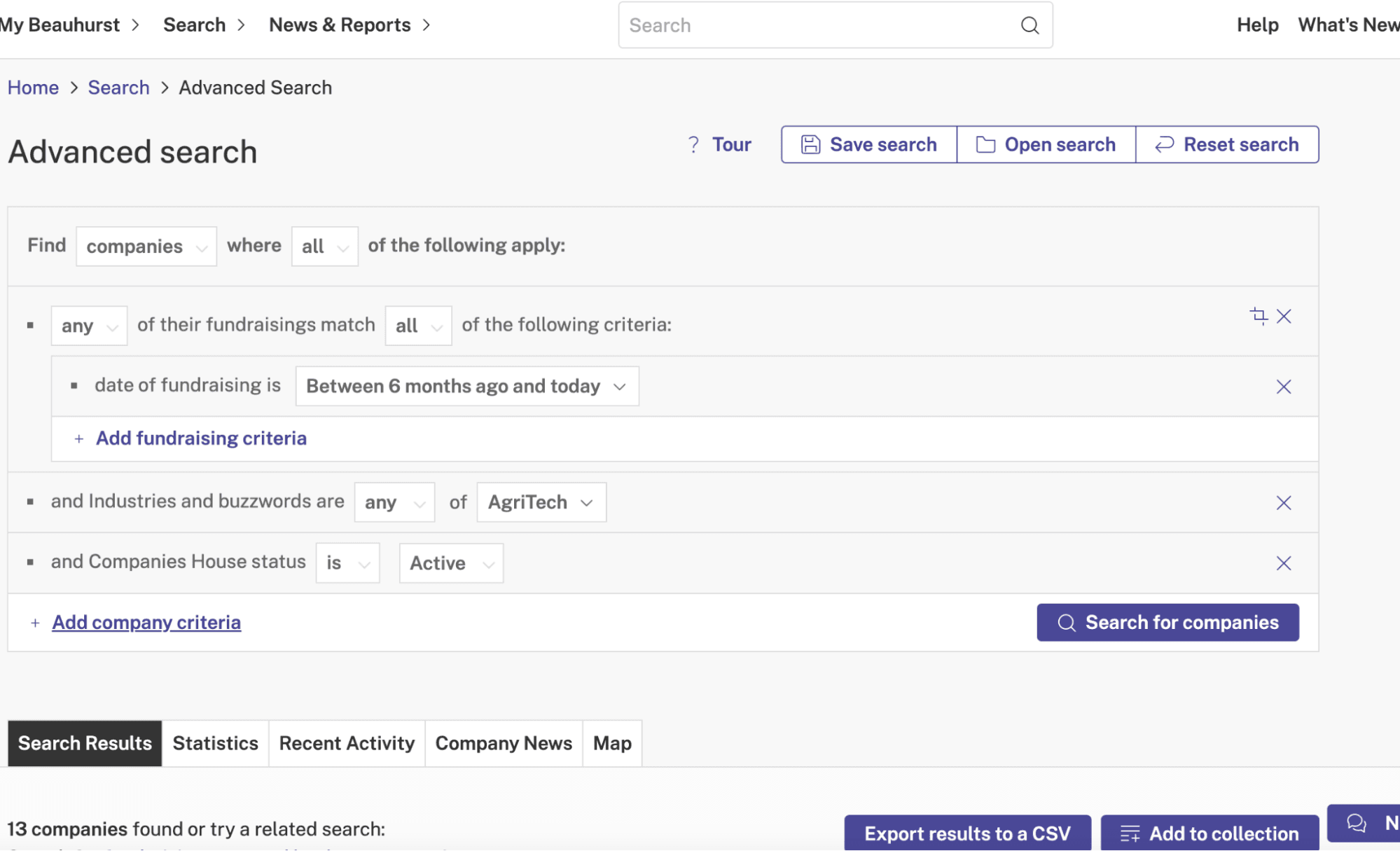Open the Help link
The height and width of the screenshot is (851, 1400).
(1257, 25)
